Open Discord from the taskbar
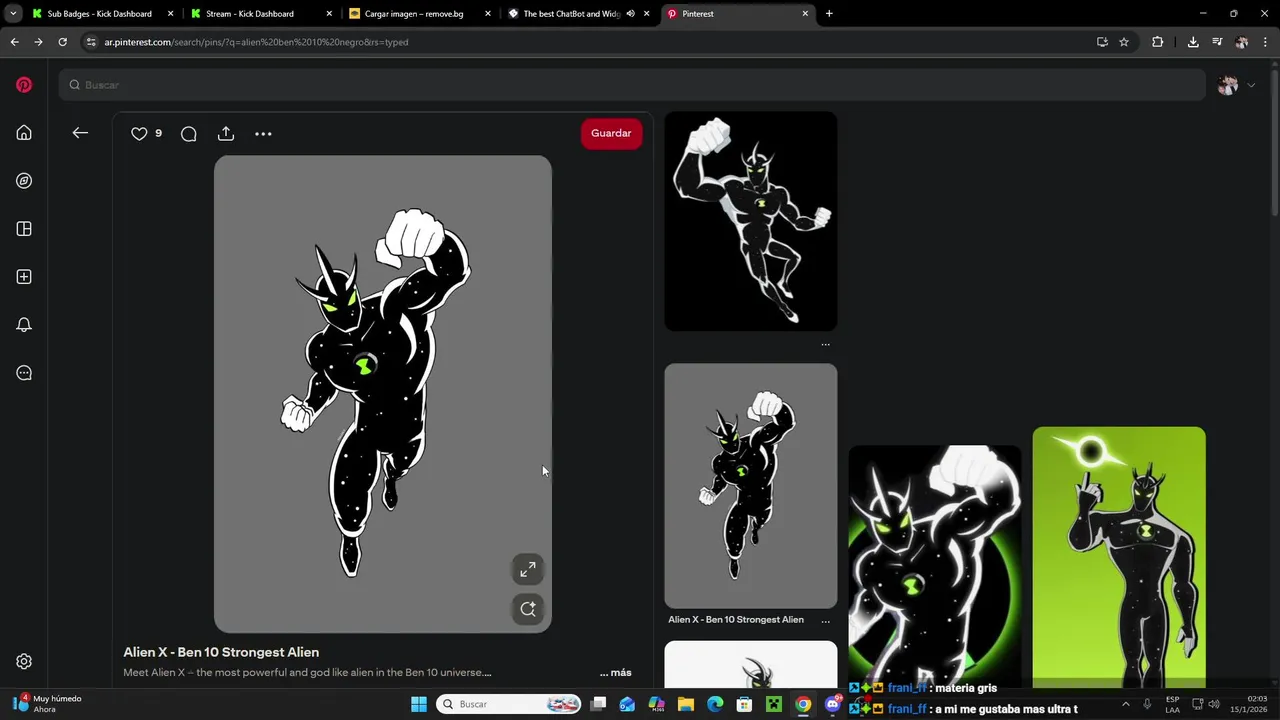The height and width of the screenshot is (720, 1280). point(832,704)
